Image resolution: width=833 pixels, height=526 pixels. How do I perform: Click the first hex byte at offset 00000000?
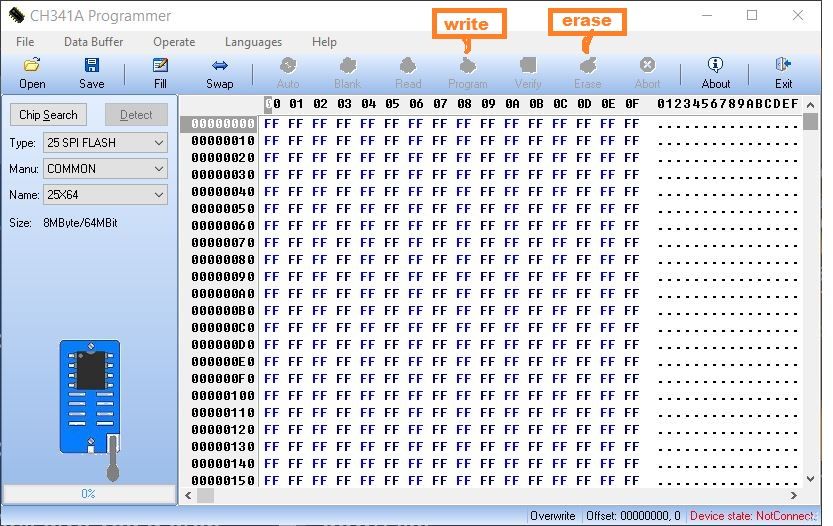point(270,124)
